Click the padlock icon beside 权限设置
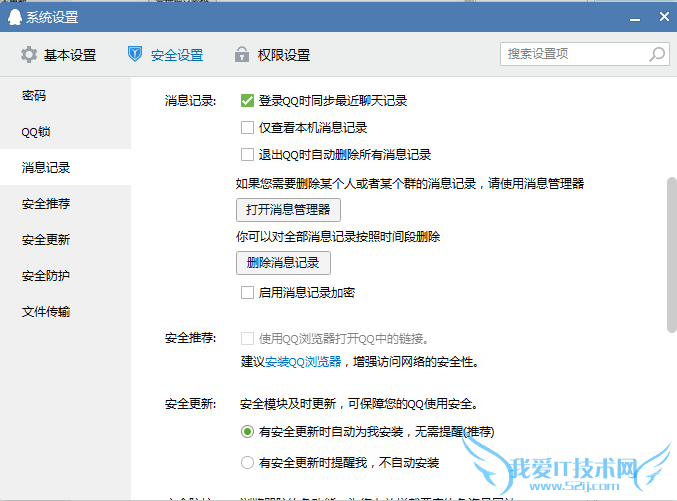Image resolution: width=677 pixels, height=501 pixels. click(x=242, y=54)
